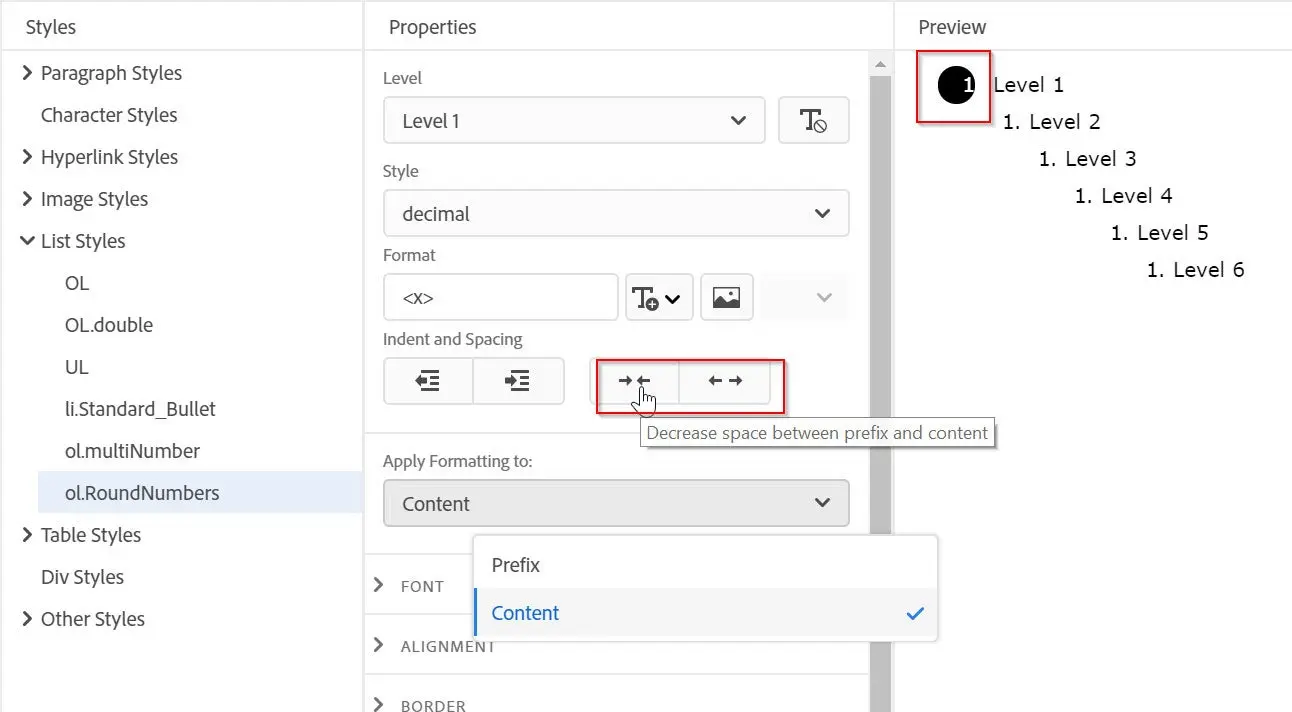
Task: Decrease space between prefix and content
Action: coord(636,381)
